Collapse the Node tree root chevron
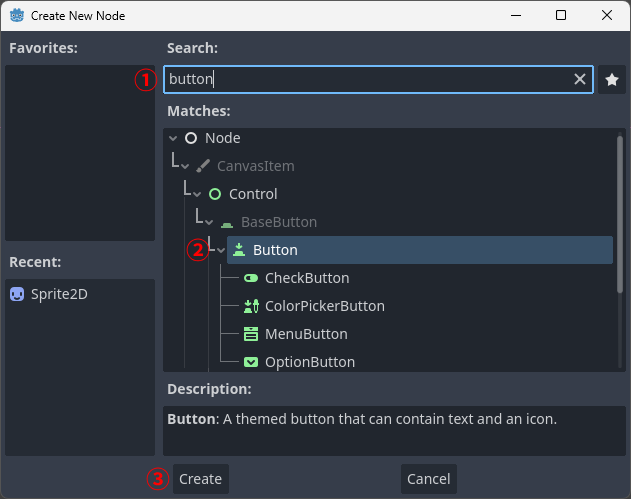This screenshot has width=631, height=499. pos(174,138)
